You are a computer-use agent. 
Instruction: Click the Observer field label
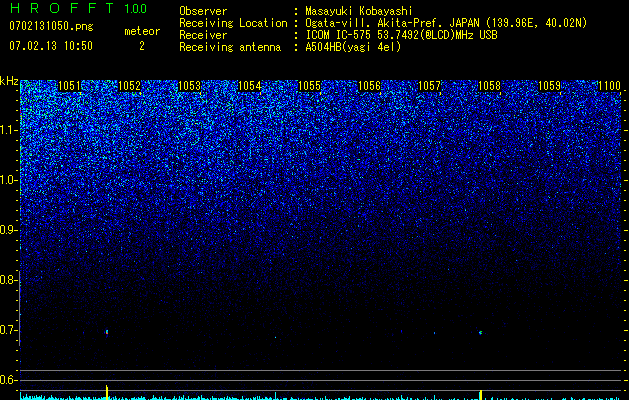pos(203,11)
